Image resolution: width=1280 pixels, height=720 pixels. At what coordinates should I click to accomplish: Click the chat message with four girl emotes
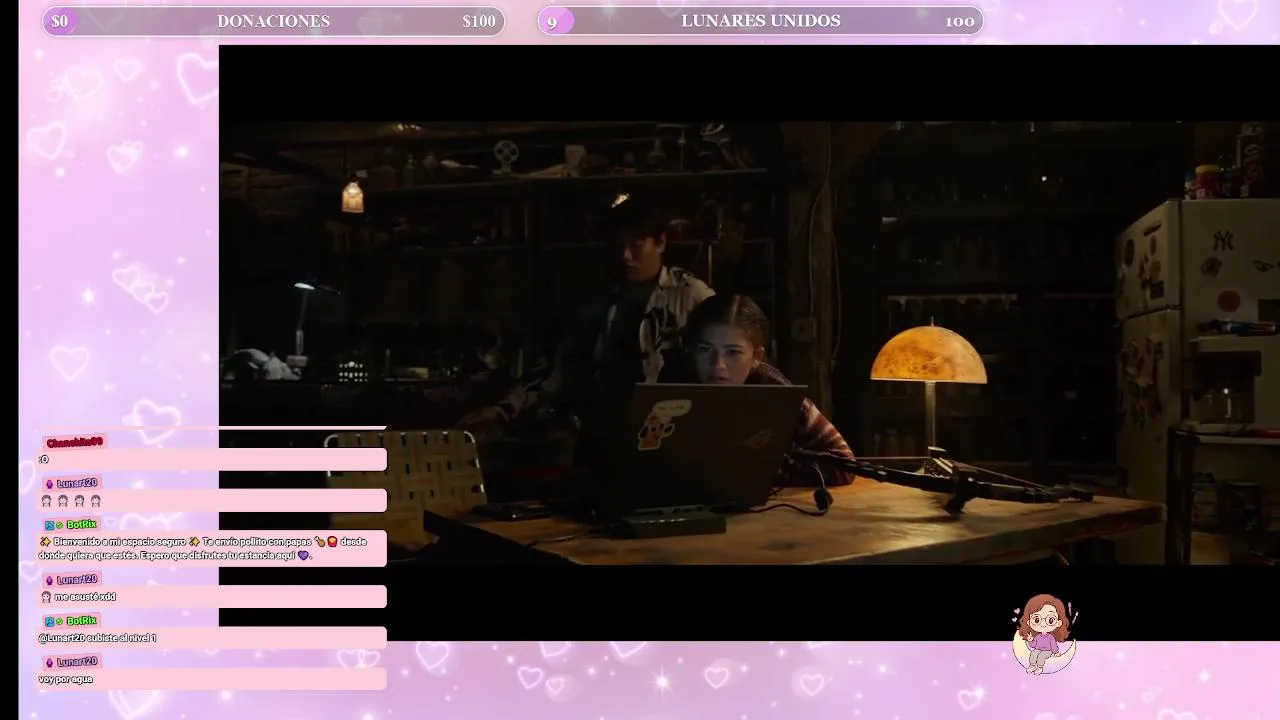point(212,500)
